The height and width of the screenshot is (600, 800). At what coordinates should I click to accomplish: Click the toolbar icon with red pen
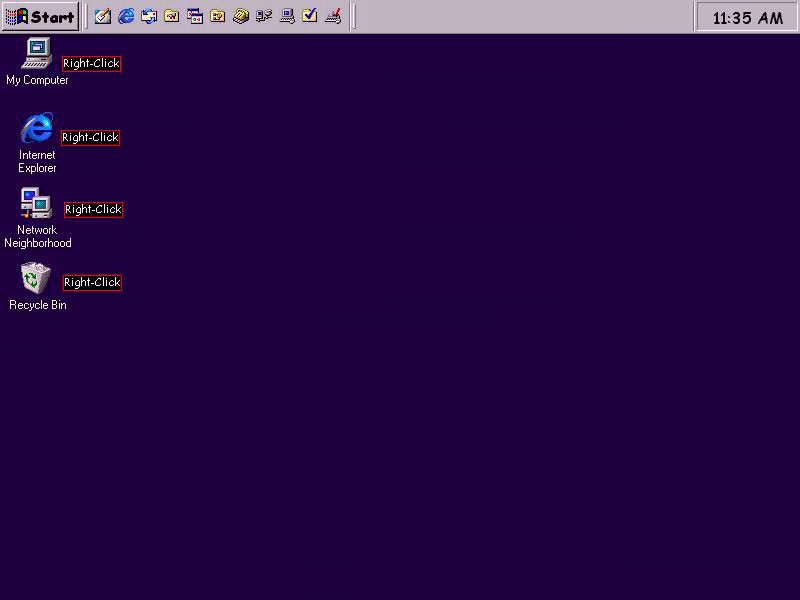(333, 16)
